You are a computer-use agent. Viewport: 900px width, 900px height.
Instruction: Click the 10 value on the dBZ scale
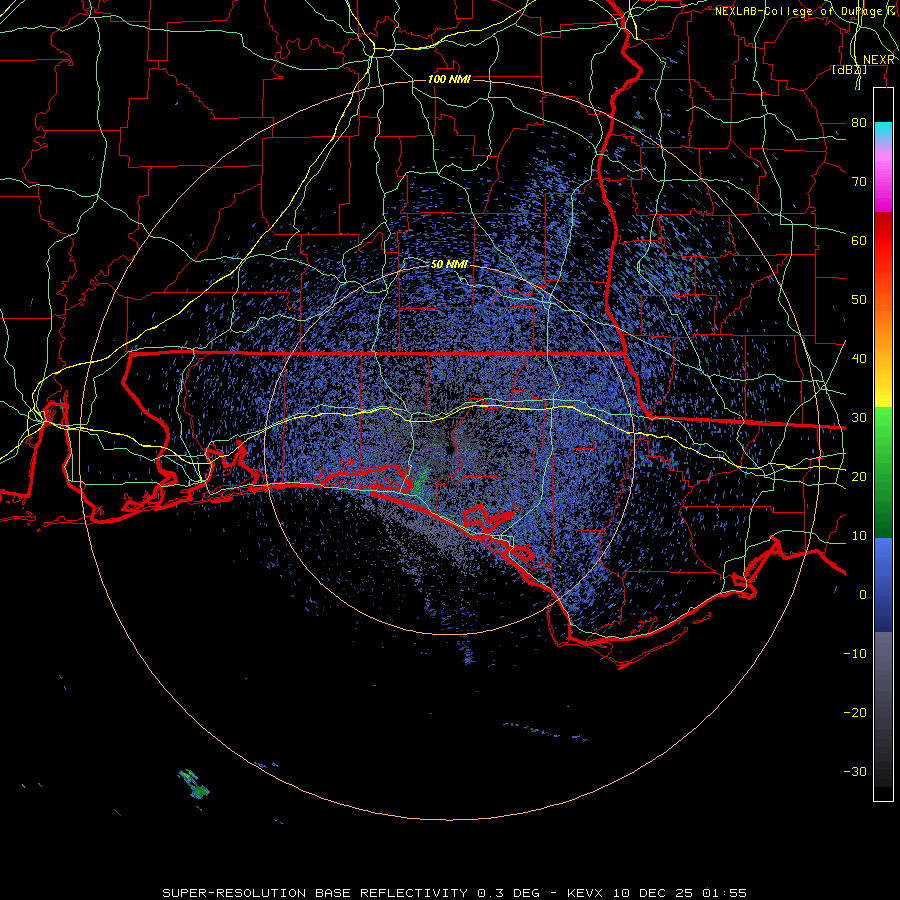click(x=859, y=536)
